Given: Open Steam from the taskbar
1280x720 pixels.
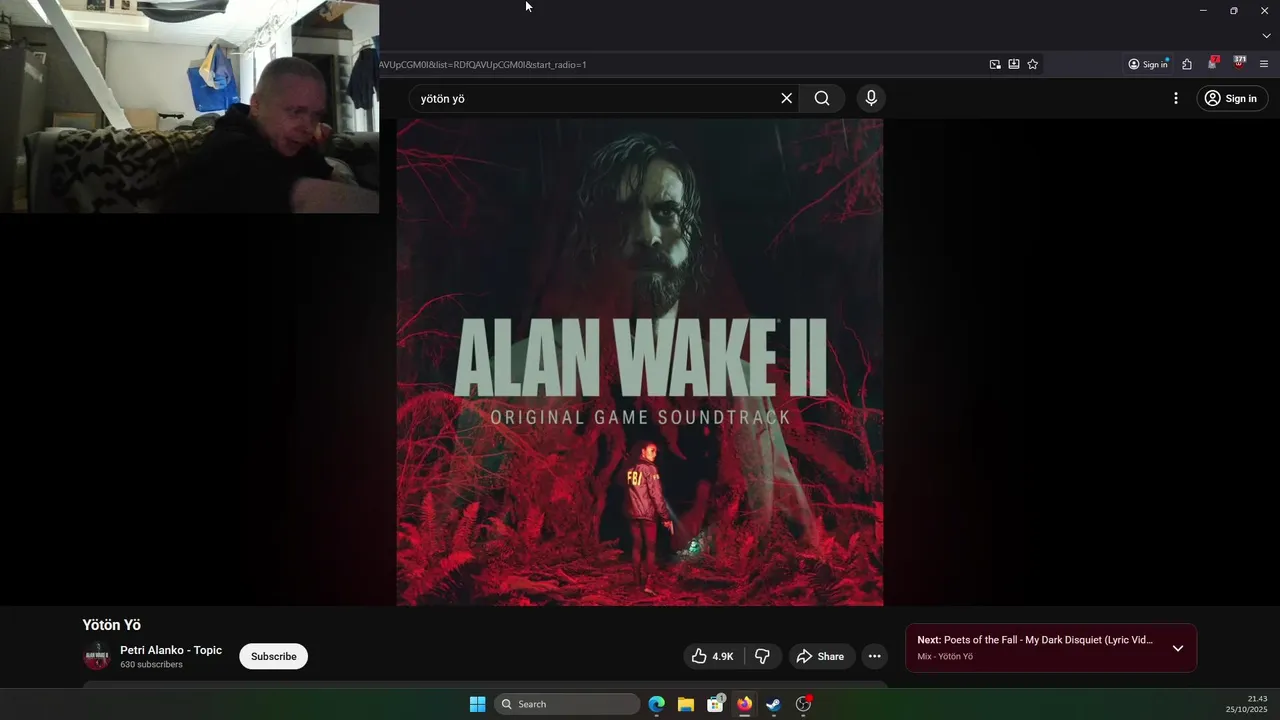Looking at the screenshot, I should 773,704.
